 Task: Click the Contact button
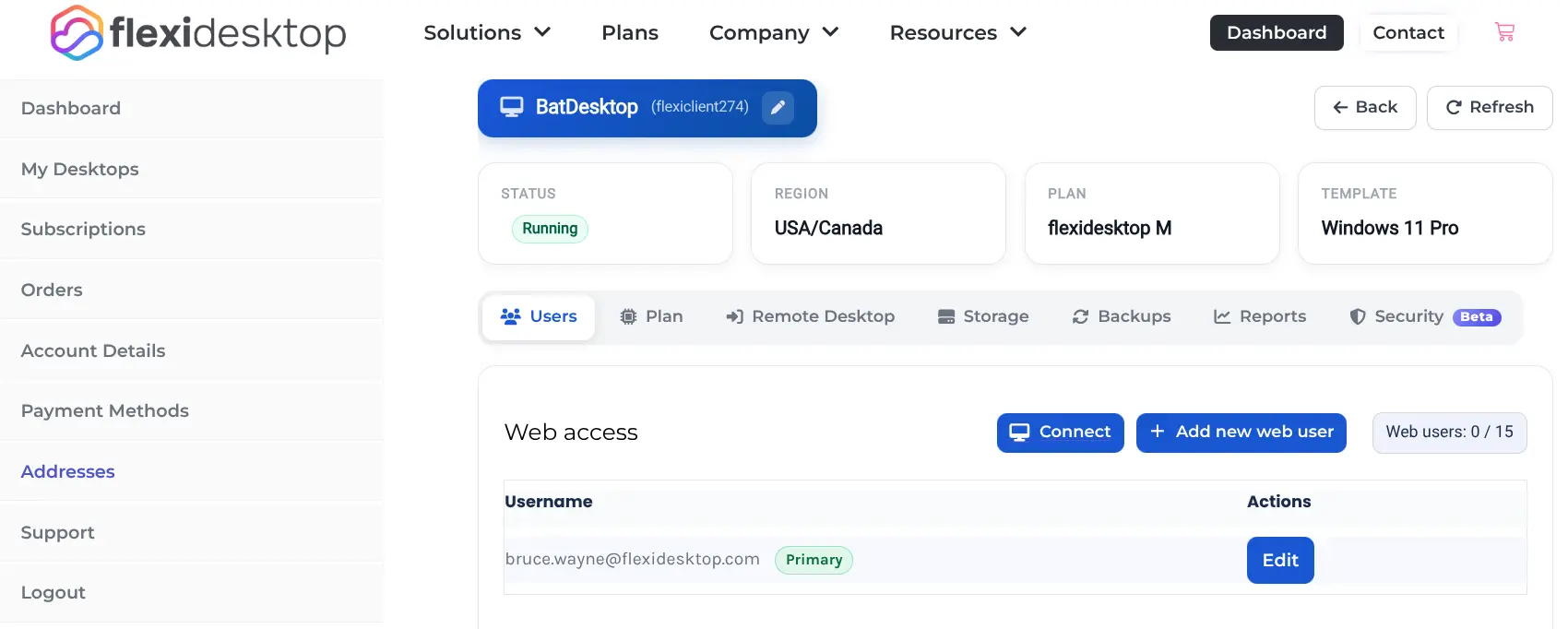pos(1408,32)
